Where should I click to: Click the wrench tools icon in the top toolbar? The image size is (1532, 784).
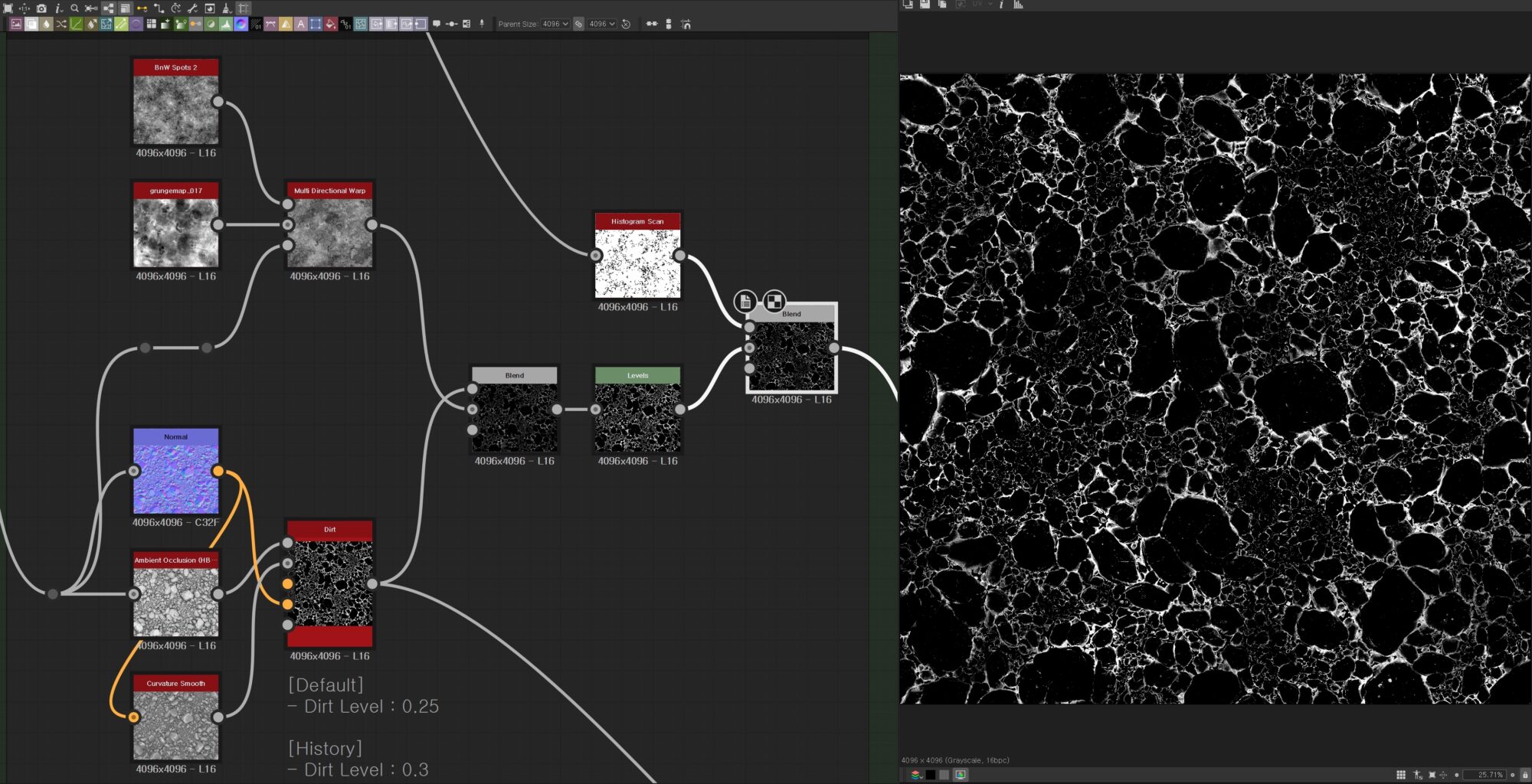point(193,9)
